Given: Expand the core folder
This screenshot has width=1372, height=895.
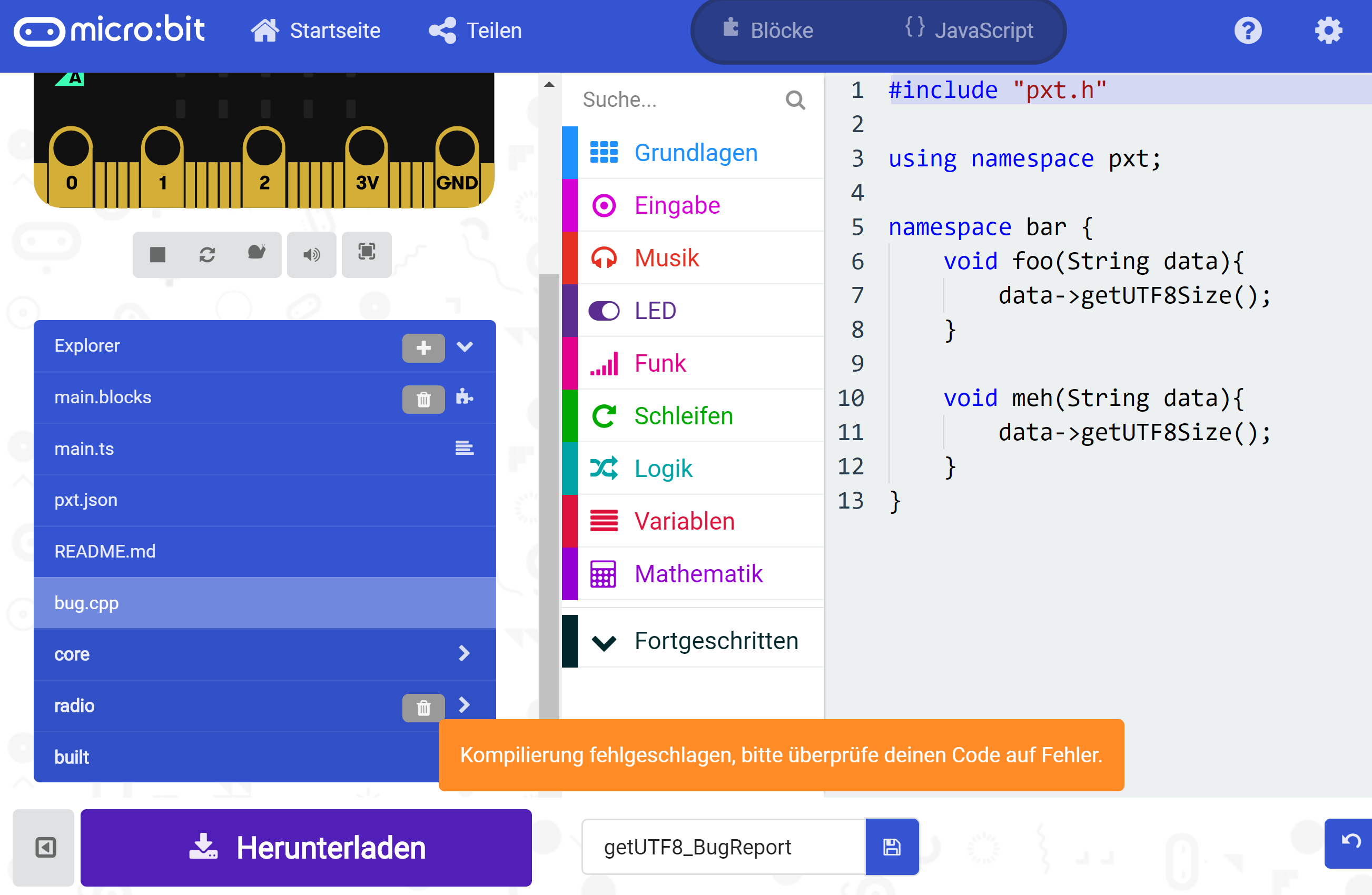Looking at the screenshot, I should (464, 653).
